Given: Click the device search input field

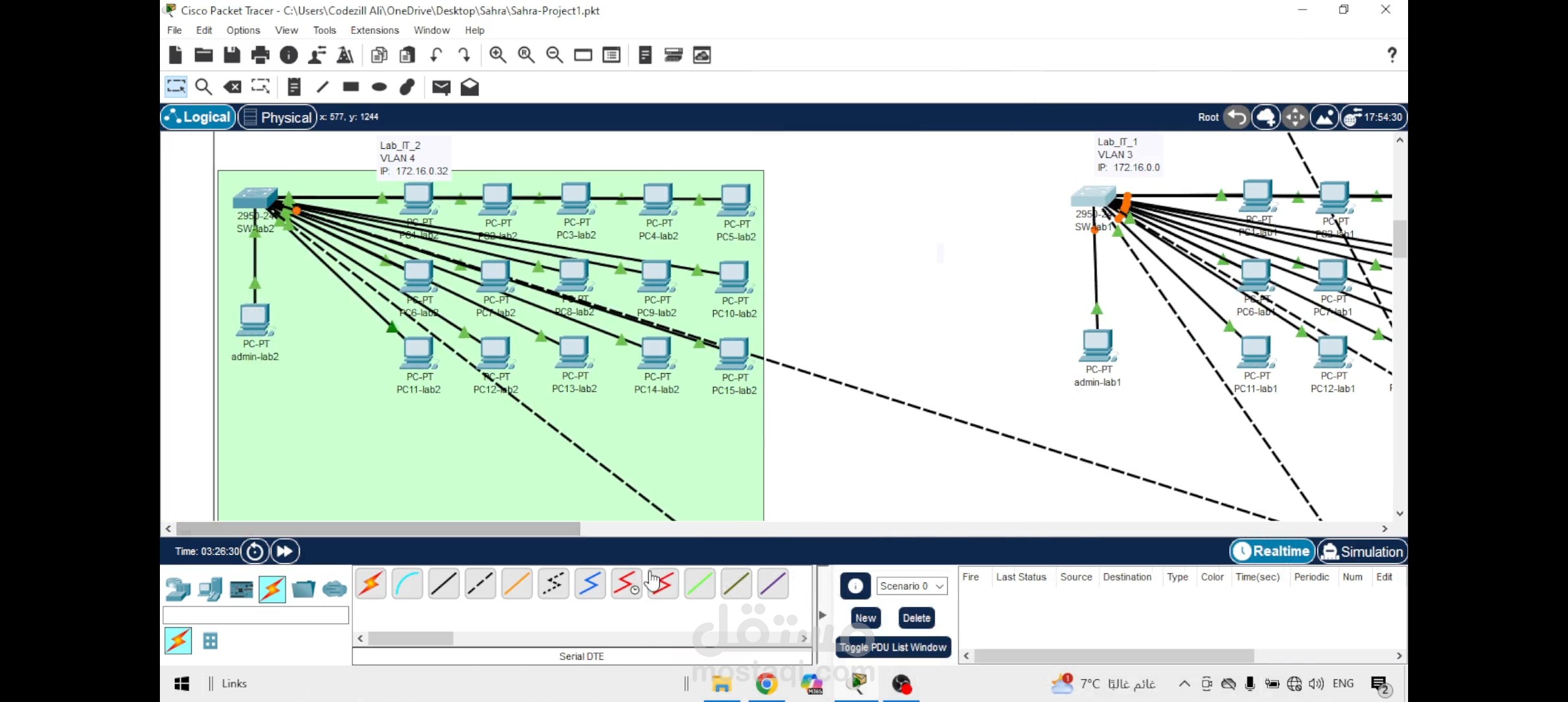Looking at the screenshot, I should [x=255, y=615].
